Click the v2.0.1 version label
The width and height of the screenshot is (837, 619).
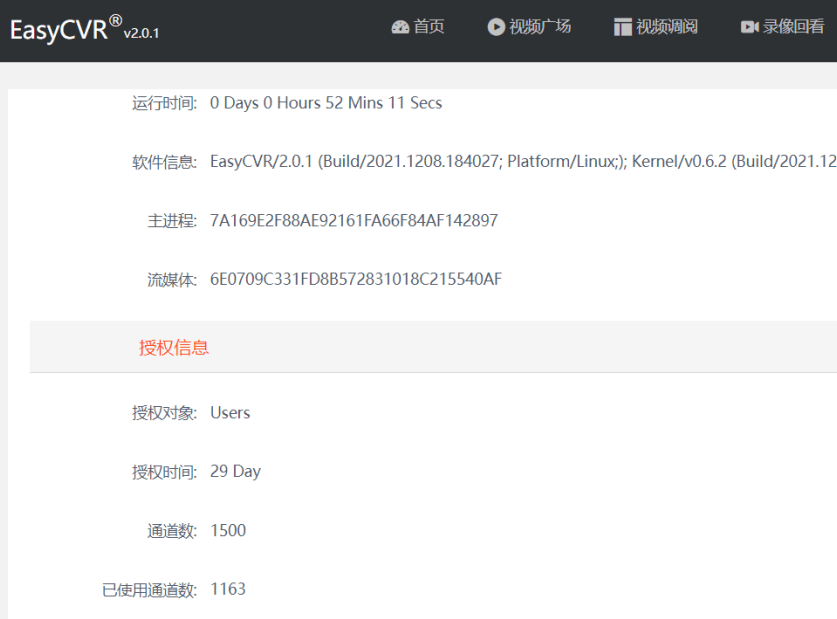pos(141,33)
